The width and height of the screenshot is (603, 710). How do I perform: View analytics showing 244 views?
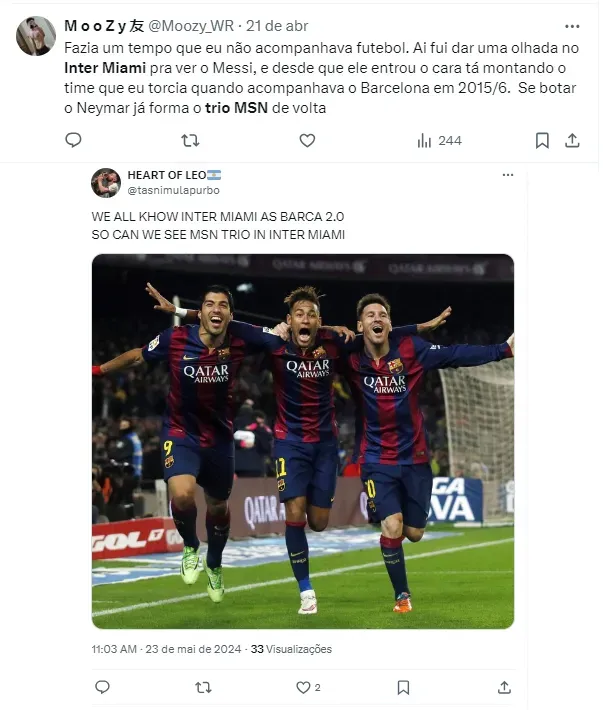click(x=439, y=141)
